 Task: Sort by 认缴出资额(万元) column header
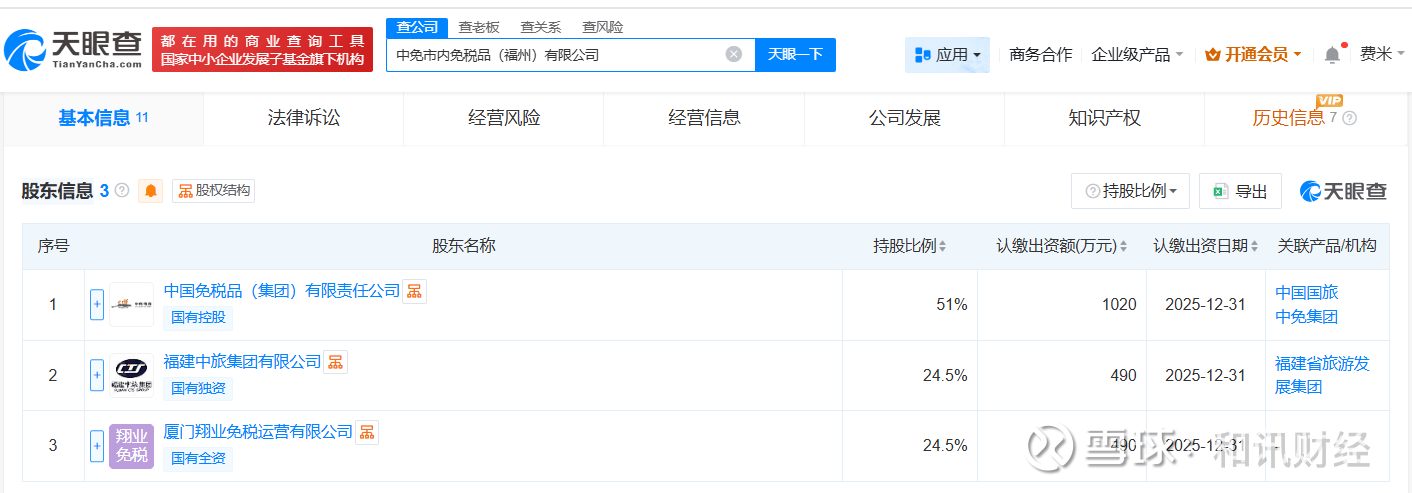pyautogui.click(x=1061, y=246)
